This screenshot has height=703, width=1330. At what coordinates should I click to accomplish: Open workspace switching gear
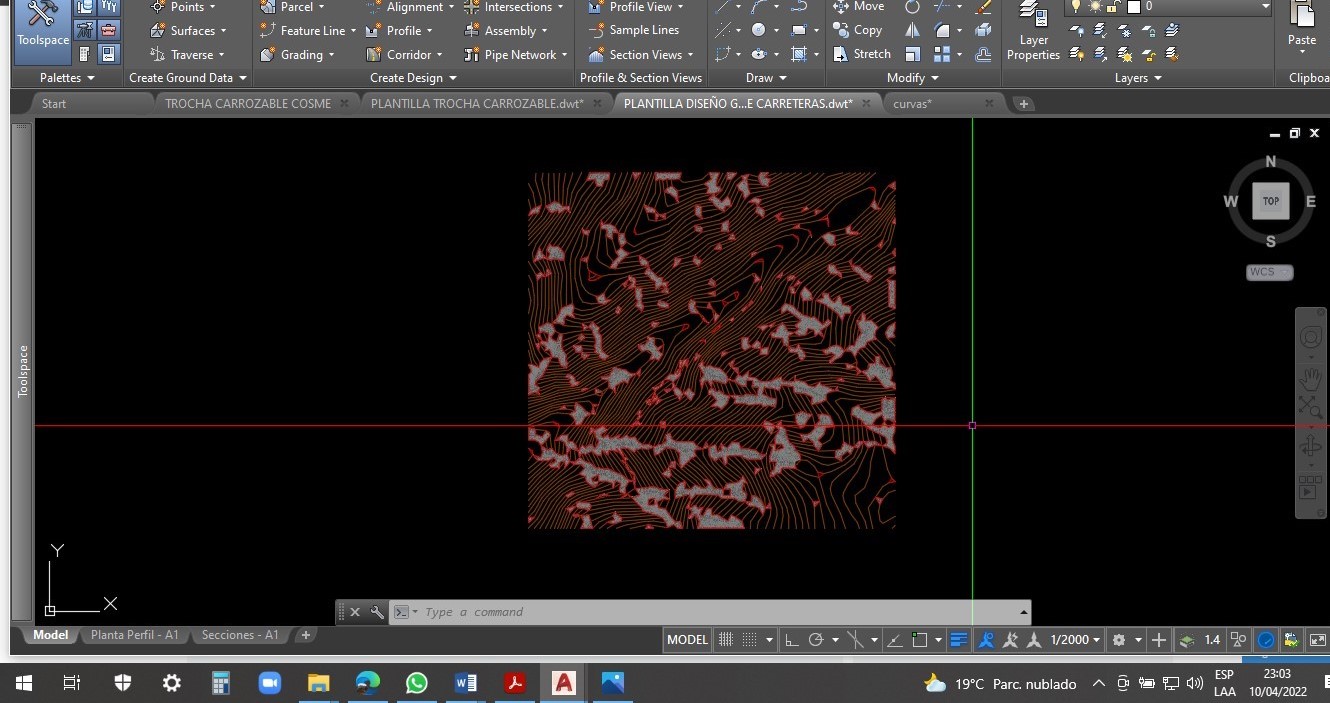point(1119,640)
